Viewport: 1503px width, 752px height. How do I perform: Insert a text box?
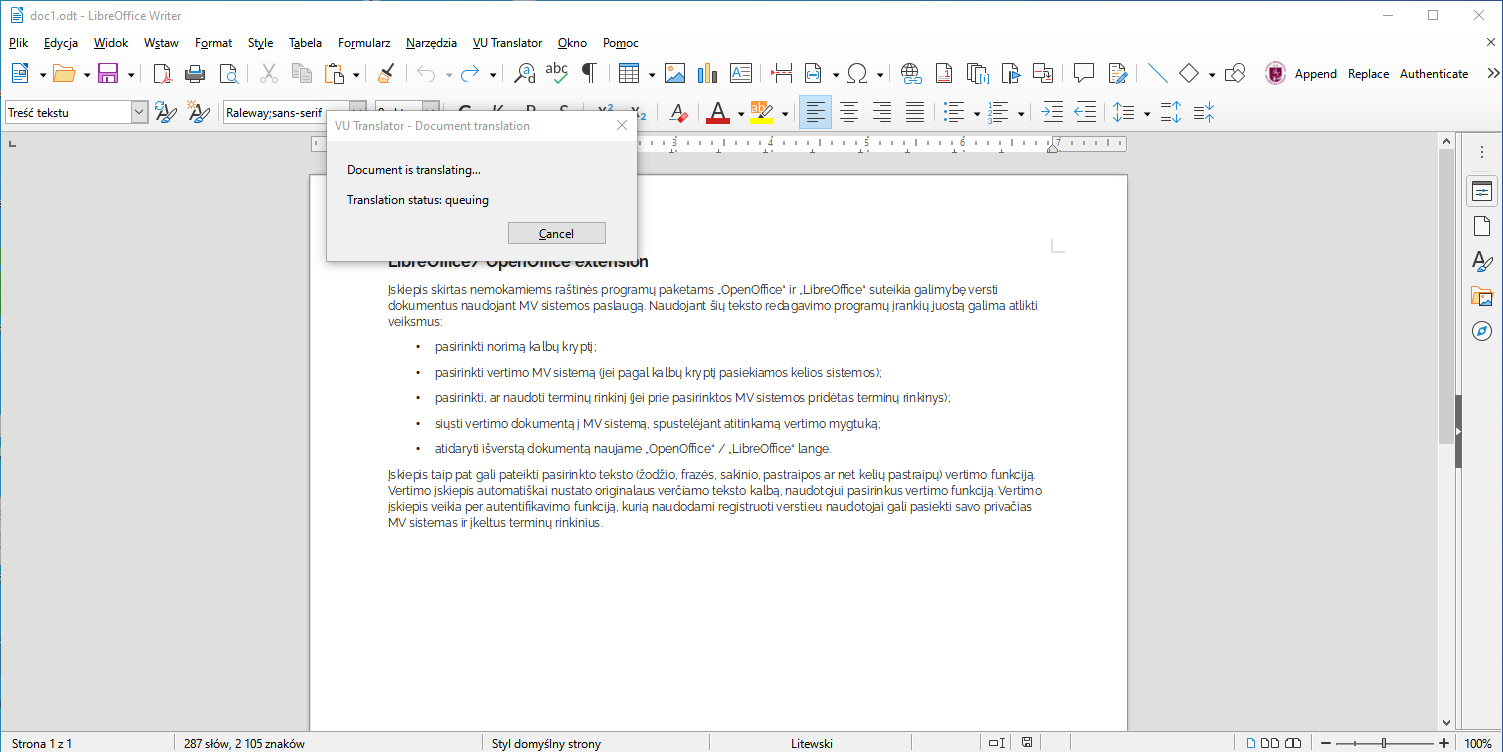tap(741, 73)
